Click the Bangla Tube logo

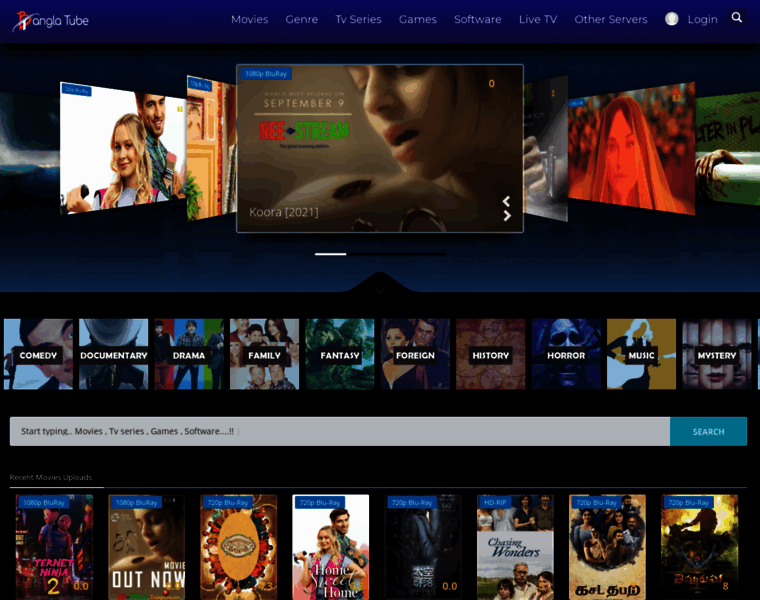pyautogui.click(x=51, y=20)
